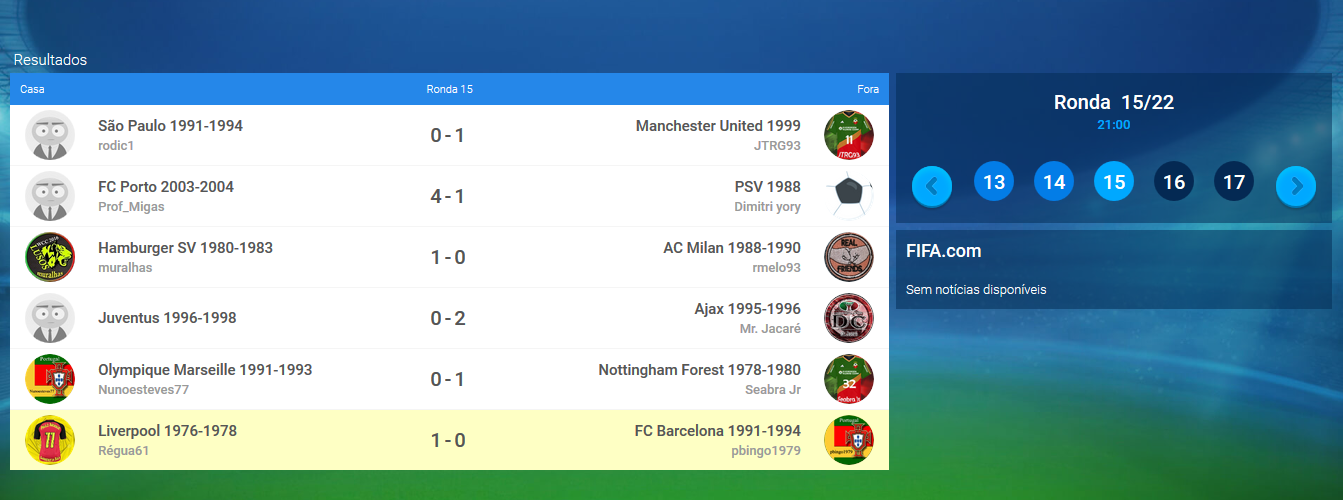
Task: Click rmelo93's Real Friends badge
Action: coord(849,257)
